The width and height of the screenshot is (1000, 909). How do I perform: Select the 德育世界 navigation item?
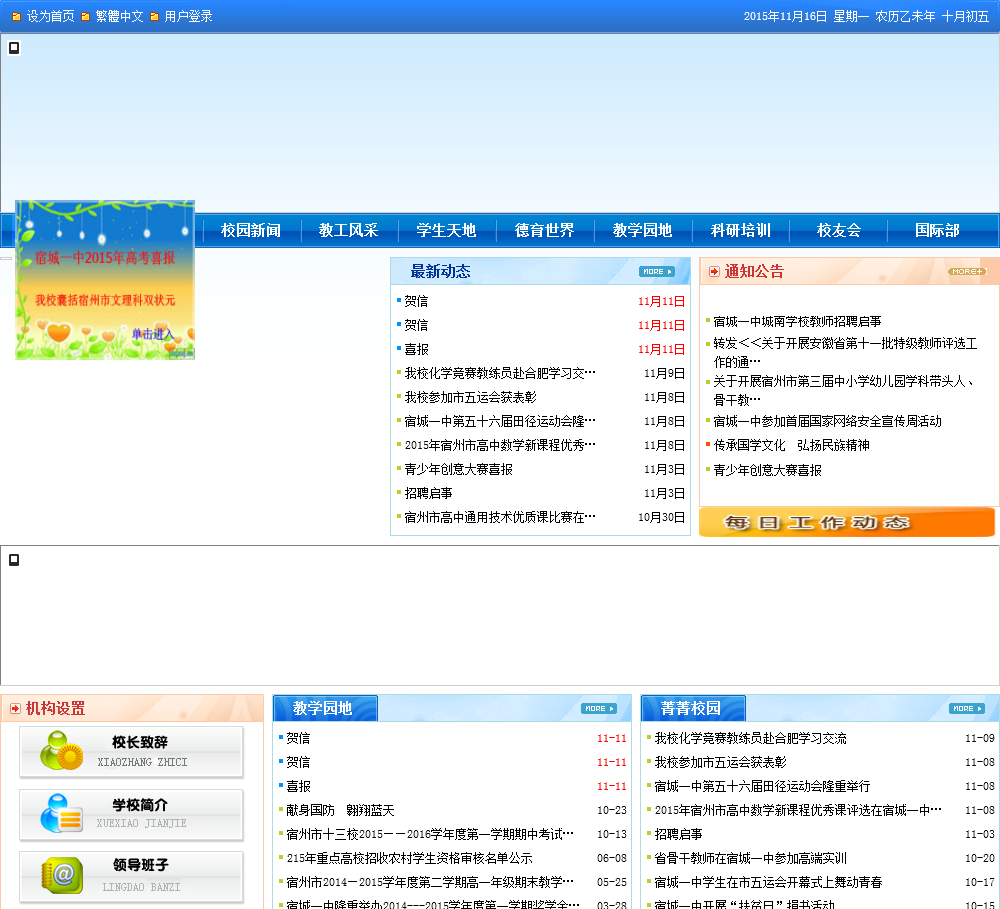[x=545, y=231]
